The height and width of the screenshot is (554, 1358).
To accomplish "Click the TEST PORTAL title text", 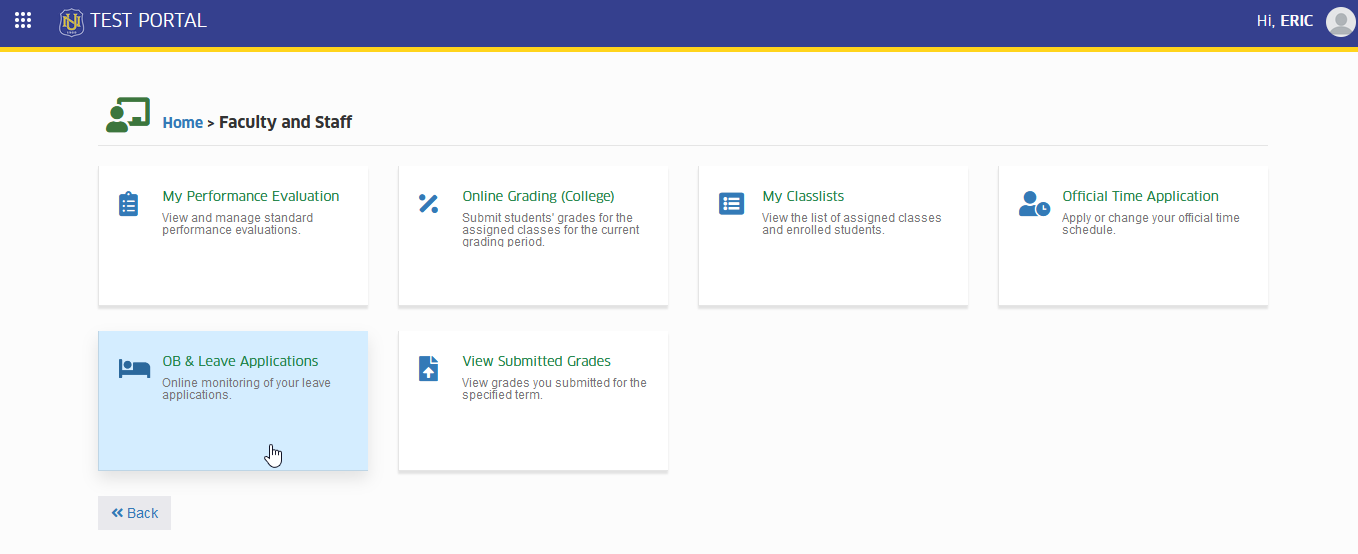I will point(148,21).
